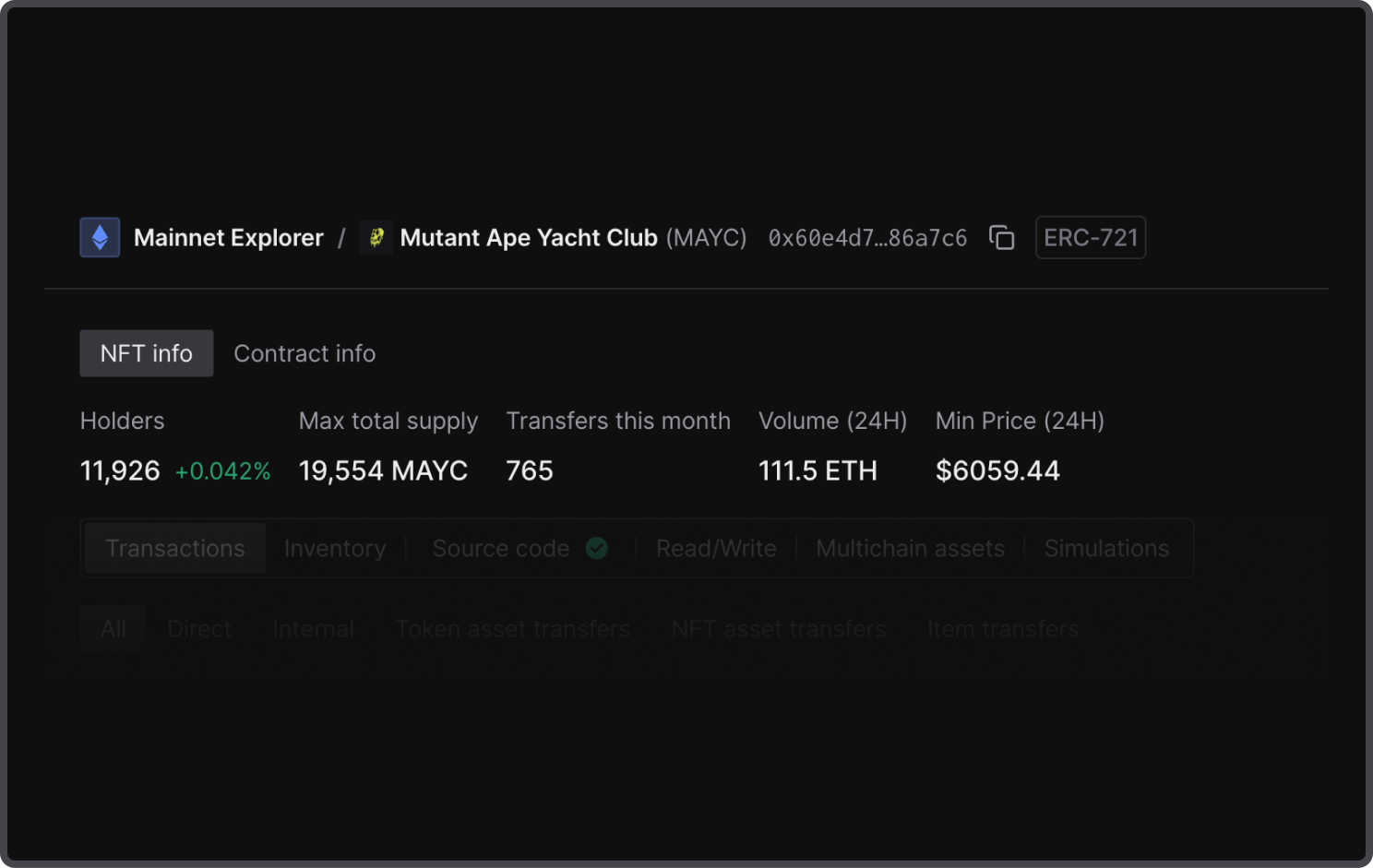Viewport: 1373px width, 868px height.
Task: Show Internal transactions filter
Action: click(313, 629)
